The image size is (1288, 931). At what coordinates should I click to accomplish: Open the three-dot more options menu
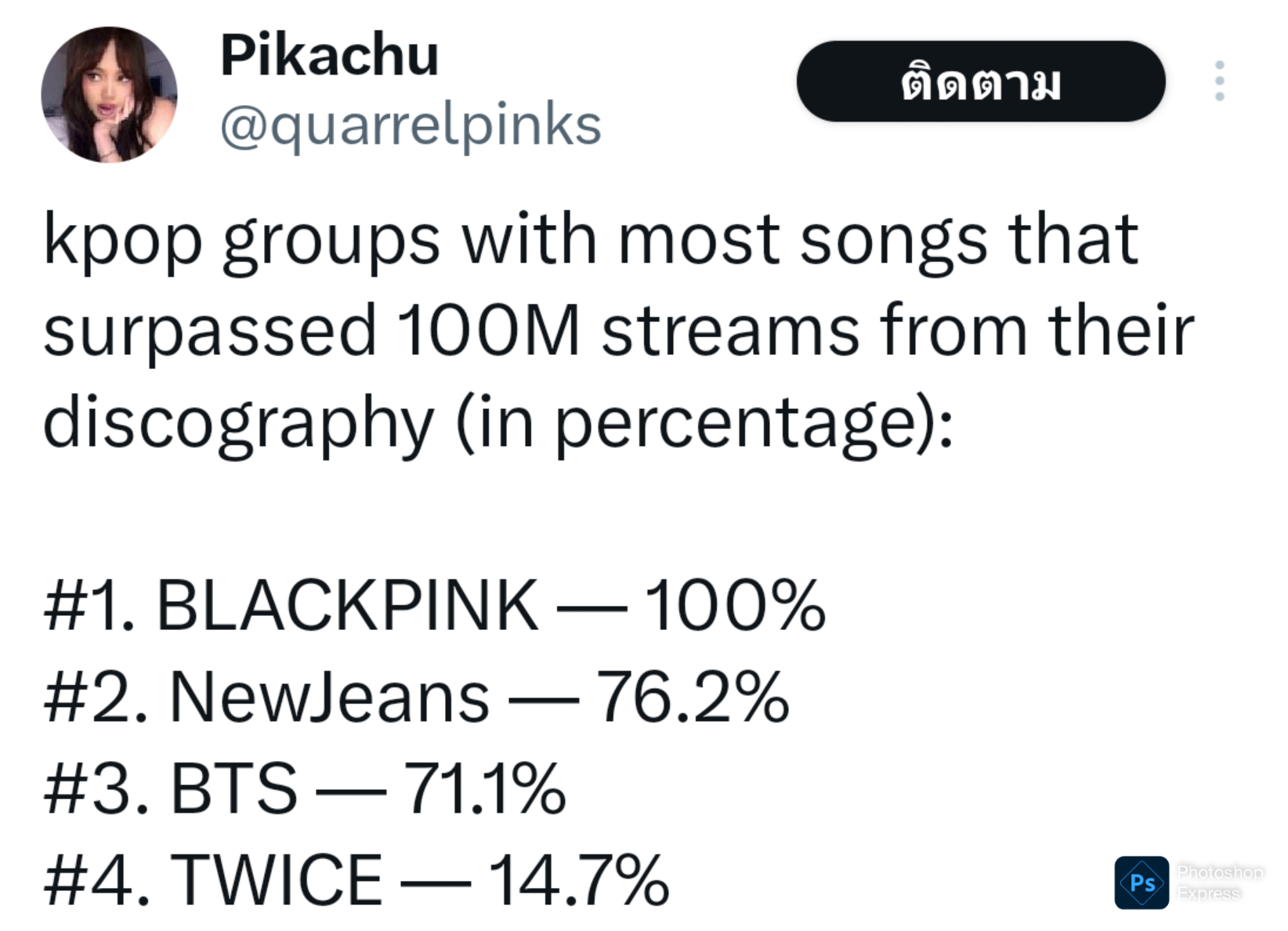click(1219, 81)
